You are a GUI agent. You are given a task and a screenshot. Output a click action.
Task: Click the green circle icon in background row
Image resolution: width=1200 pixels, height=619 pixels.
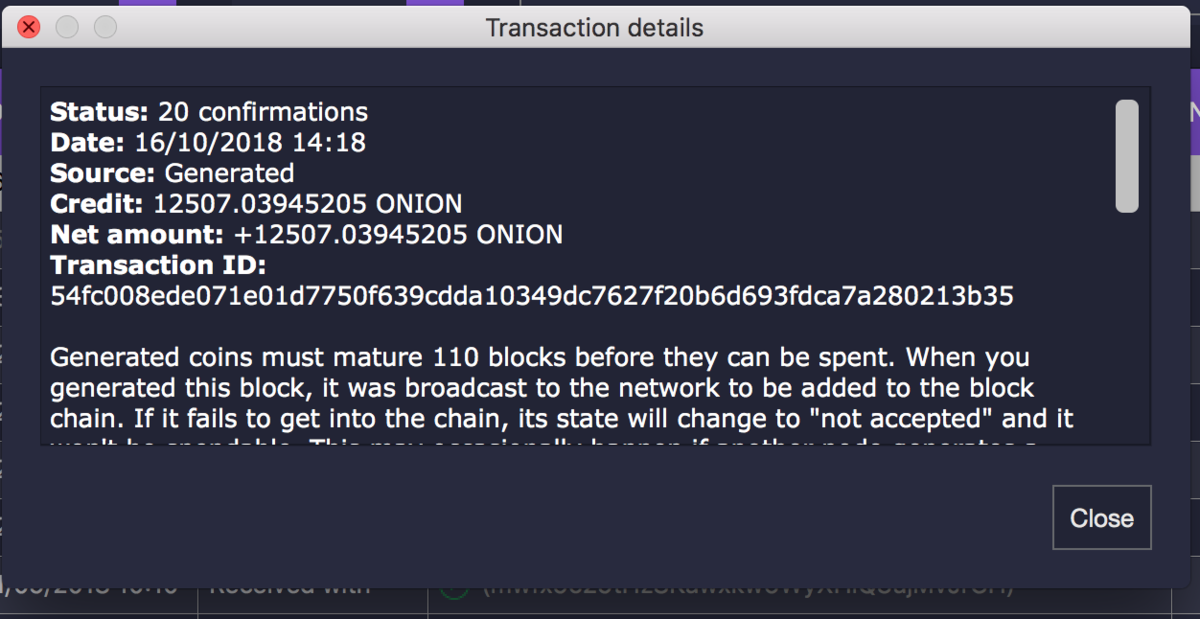(x=455, y=588)
